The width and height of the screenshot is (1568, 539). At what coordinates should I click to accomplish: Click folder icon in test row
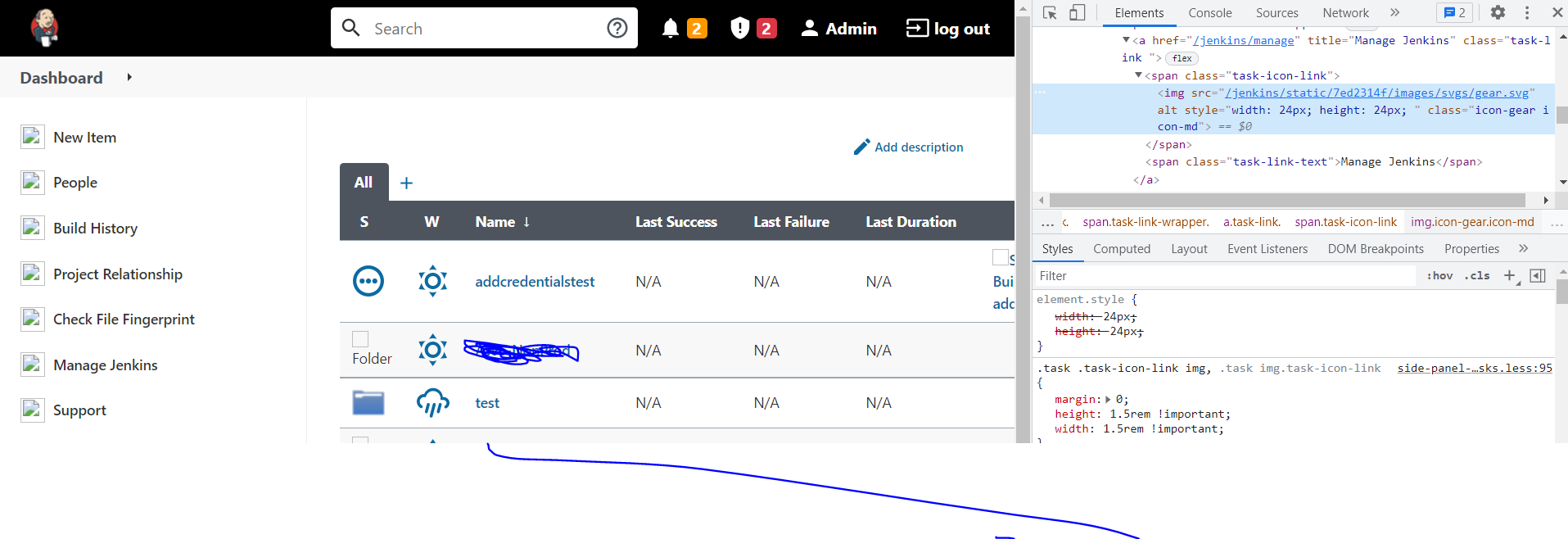point(368,402)
